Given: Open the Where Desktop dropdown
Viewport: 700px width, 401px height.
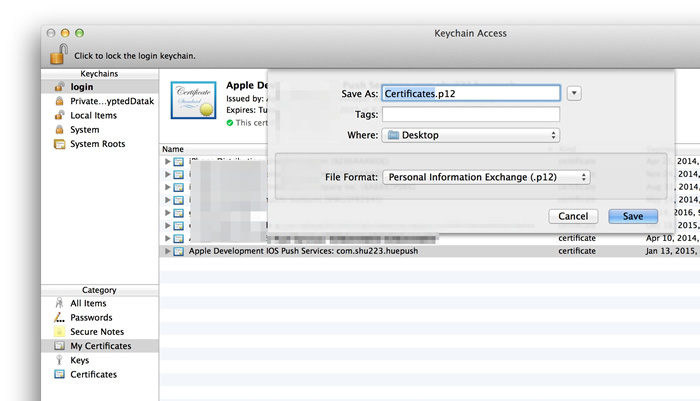Looking at the screenshot, I should [471, 135].
